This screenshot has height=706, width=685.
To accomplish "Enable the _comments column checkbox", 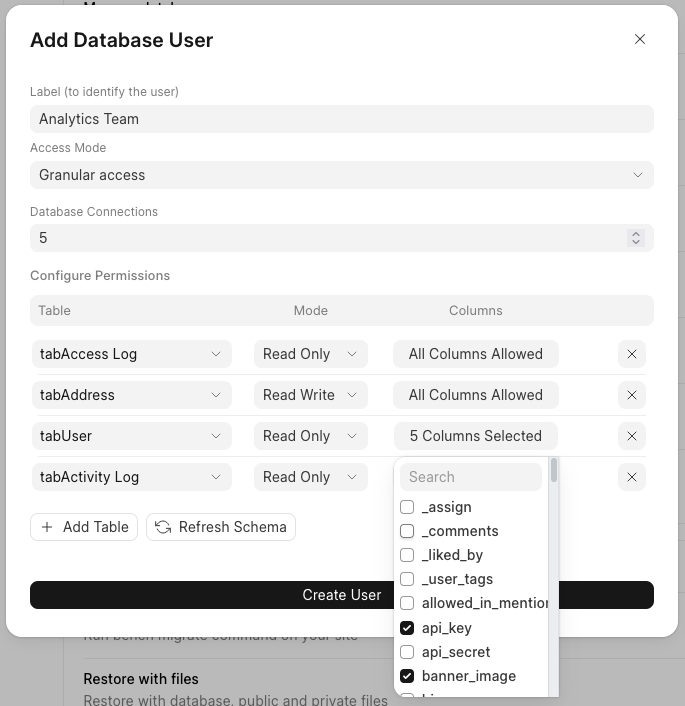I will tap(407, 532).
